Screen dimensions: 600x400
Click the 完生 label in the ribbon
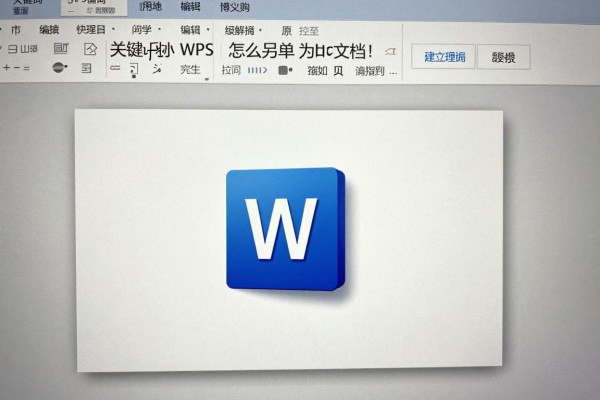pos(190,69)
